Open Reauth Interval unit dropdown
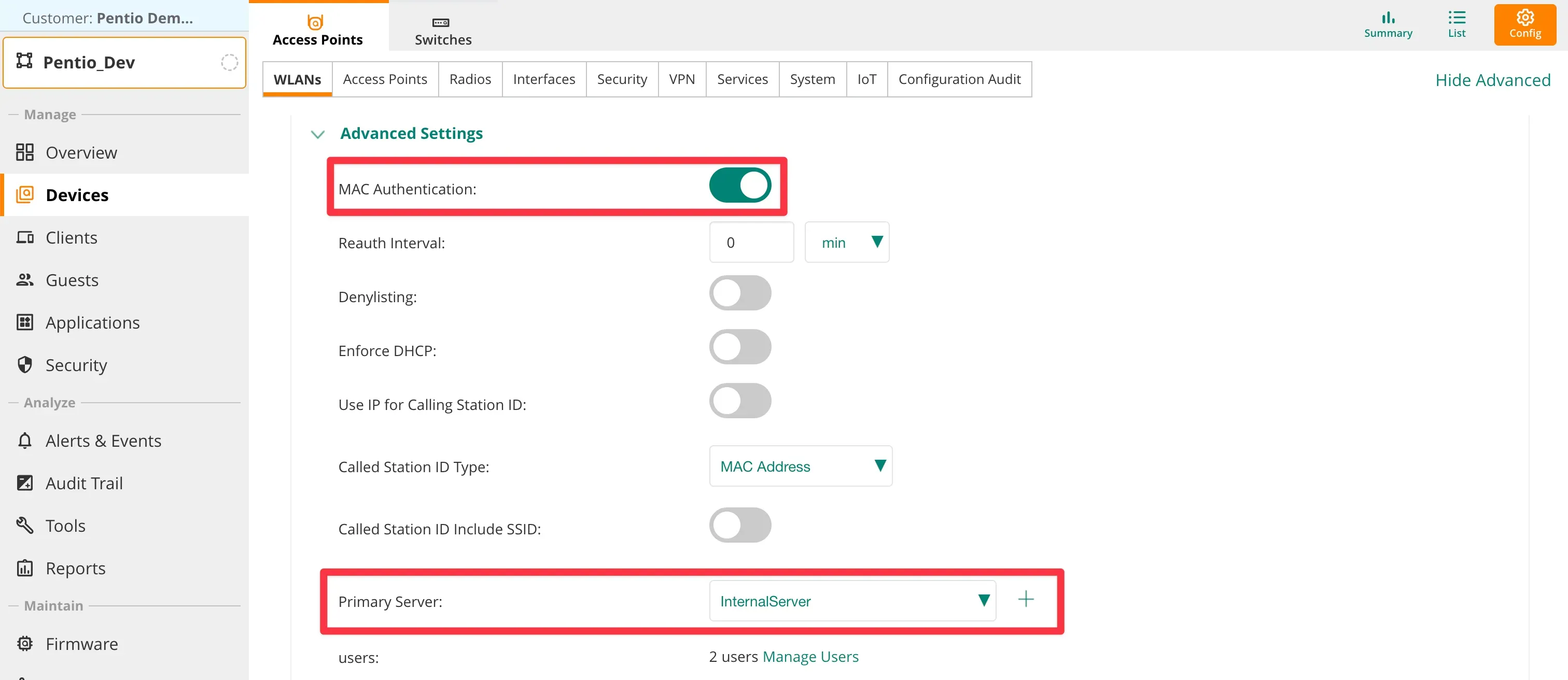 pos(846,242)
